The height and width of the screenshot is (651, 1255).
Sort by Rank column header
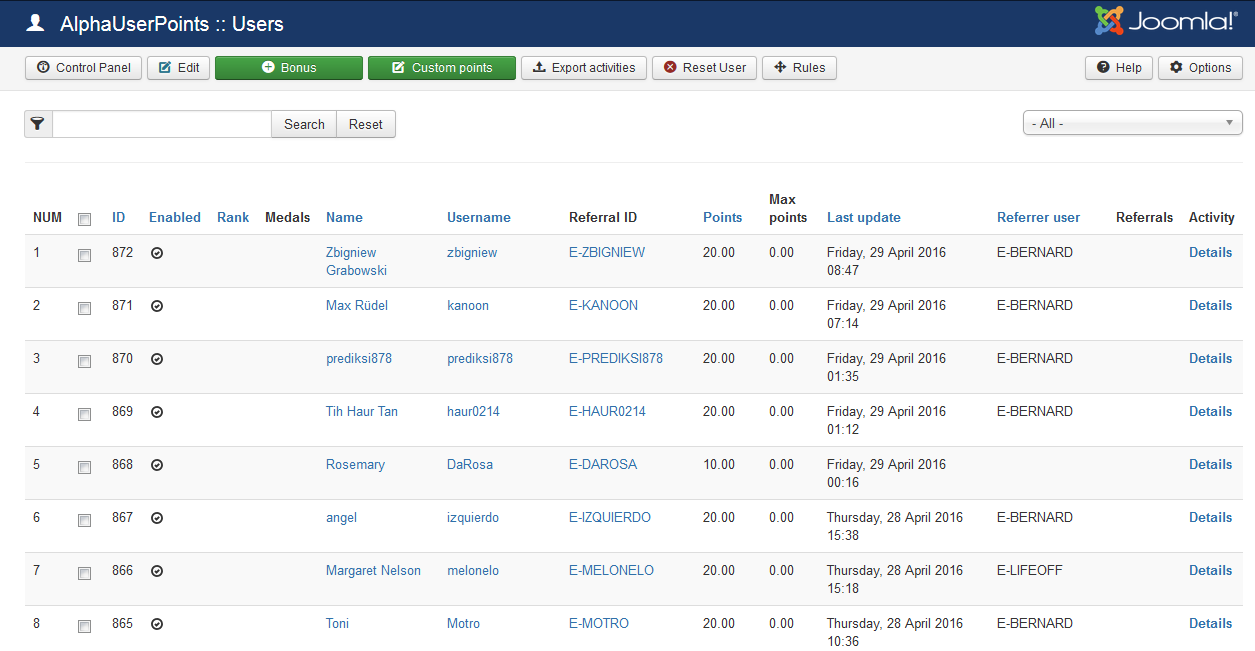click(233, 217)
